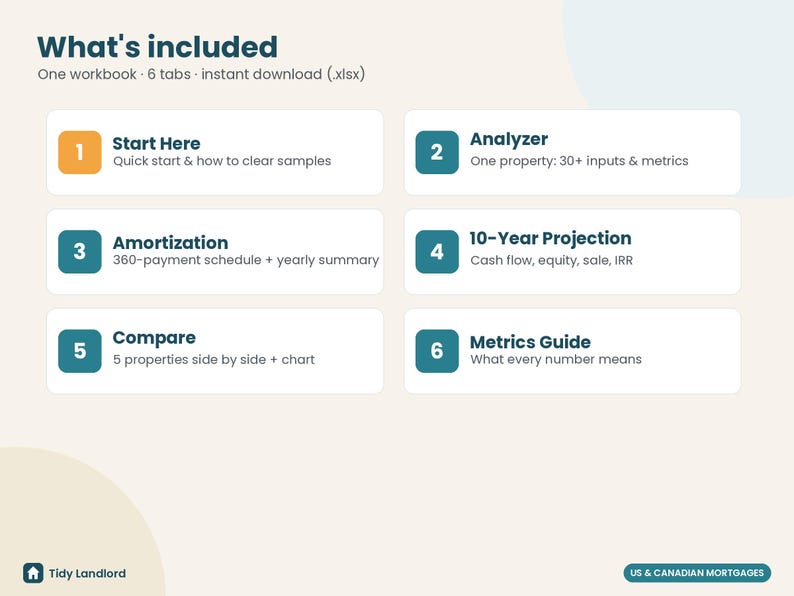The height and width of the screenshot is (596, 794).
Task: Click the teal number 3 badge
Action: click(x=80, y=252)
